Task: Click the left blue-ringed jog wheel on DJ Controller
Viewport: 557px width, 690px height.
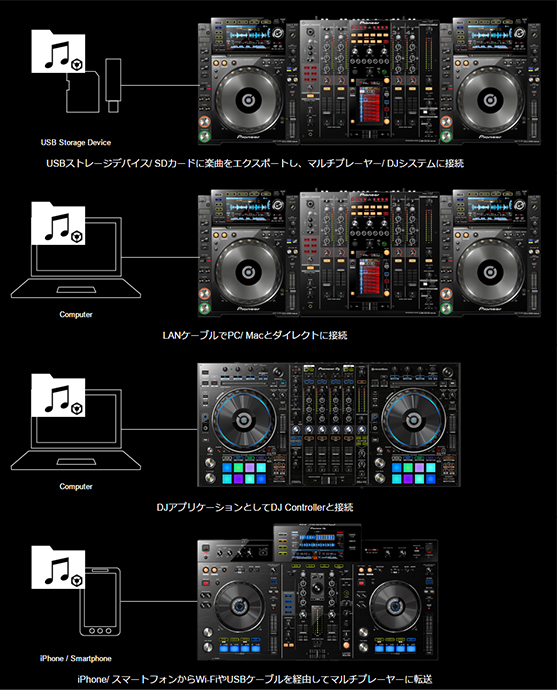Action: (x=243, y=421)
